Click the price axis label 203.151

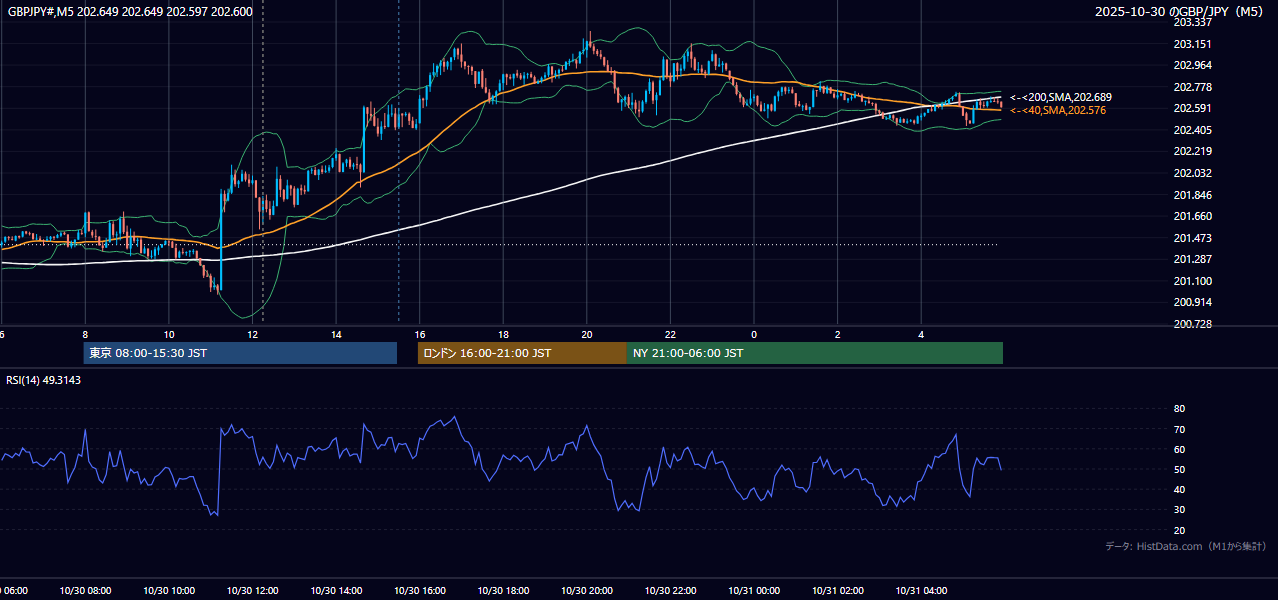pyautogui.click(x=1192, y=44)
